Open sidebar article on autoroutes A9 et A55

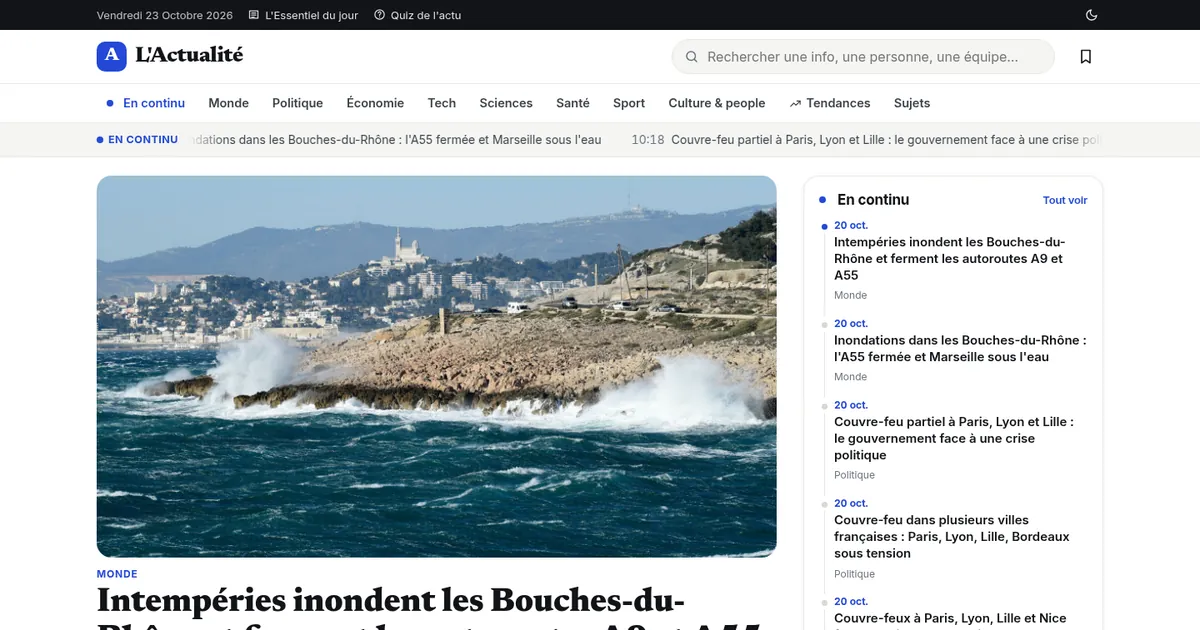click(x=948, y=258)
